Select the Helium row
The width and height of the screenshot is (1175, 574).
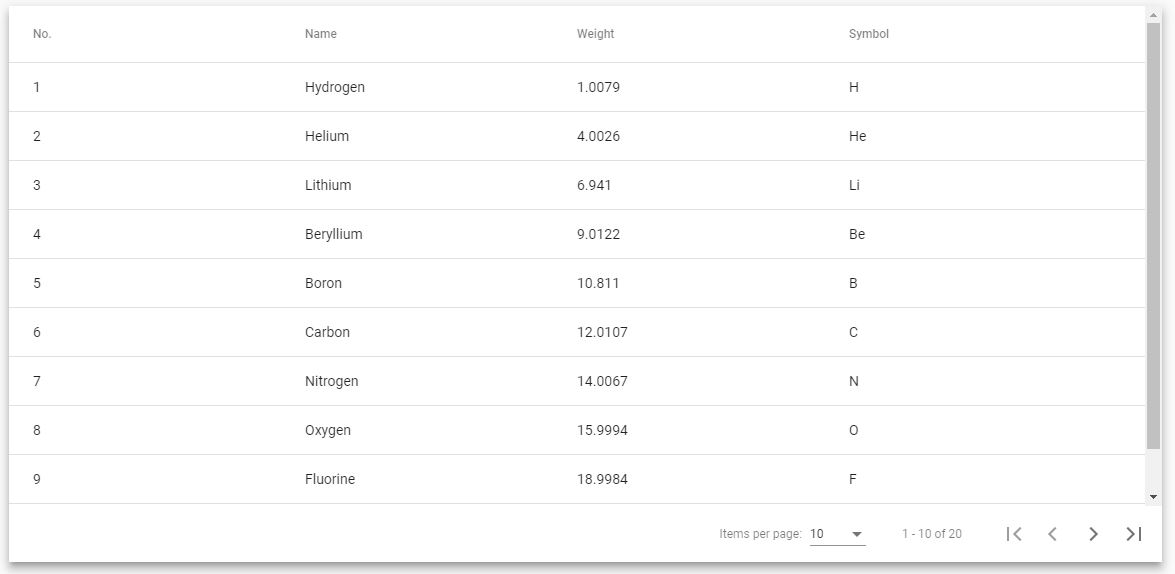pos(577,136)
